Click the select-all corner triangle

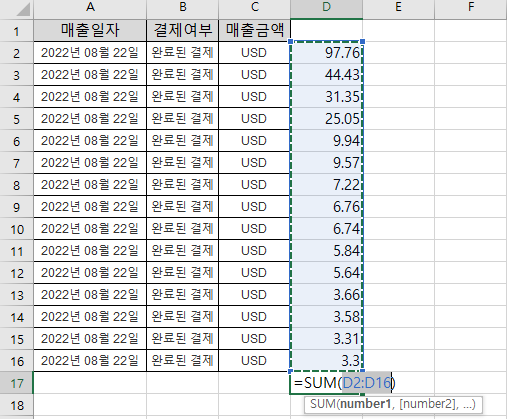tap(23, 9)
